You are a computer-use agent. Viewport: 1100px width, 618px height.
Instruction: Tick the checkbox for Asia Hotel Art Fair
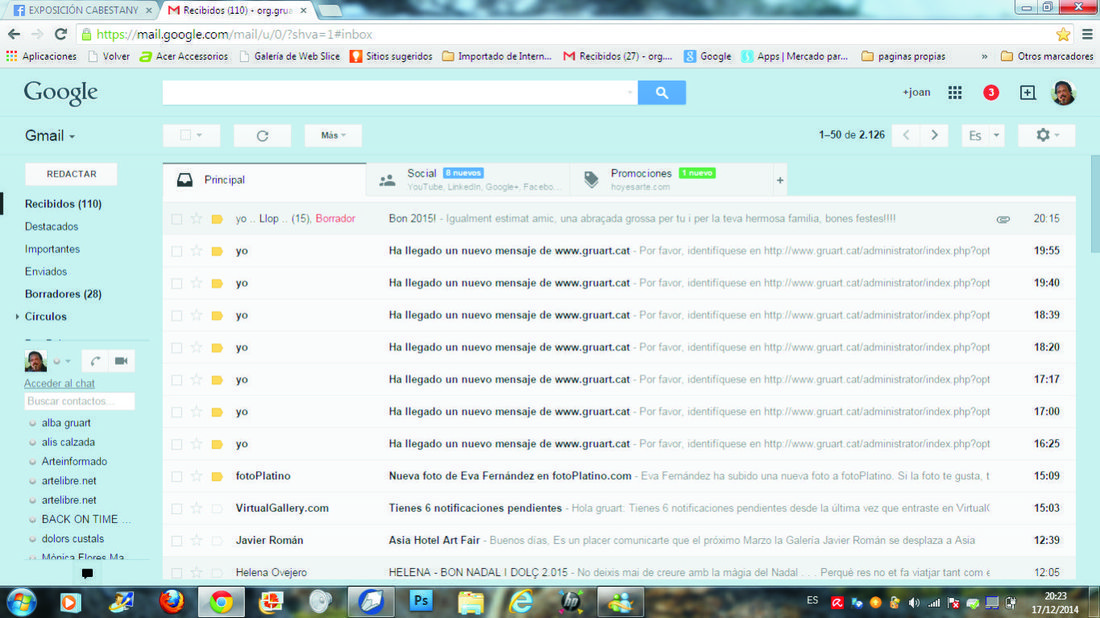177,541
